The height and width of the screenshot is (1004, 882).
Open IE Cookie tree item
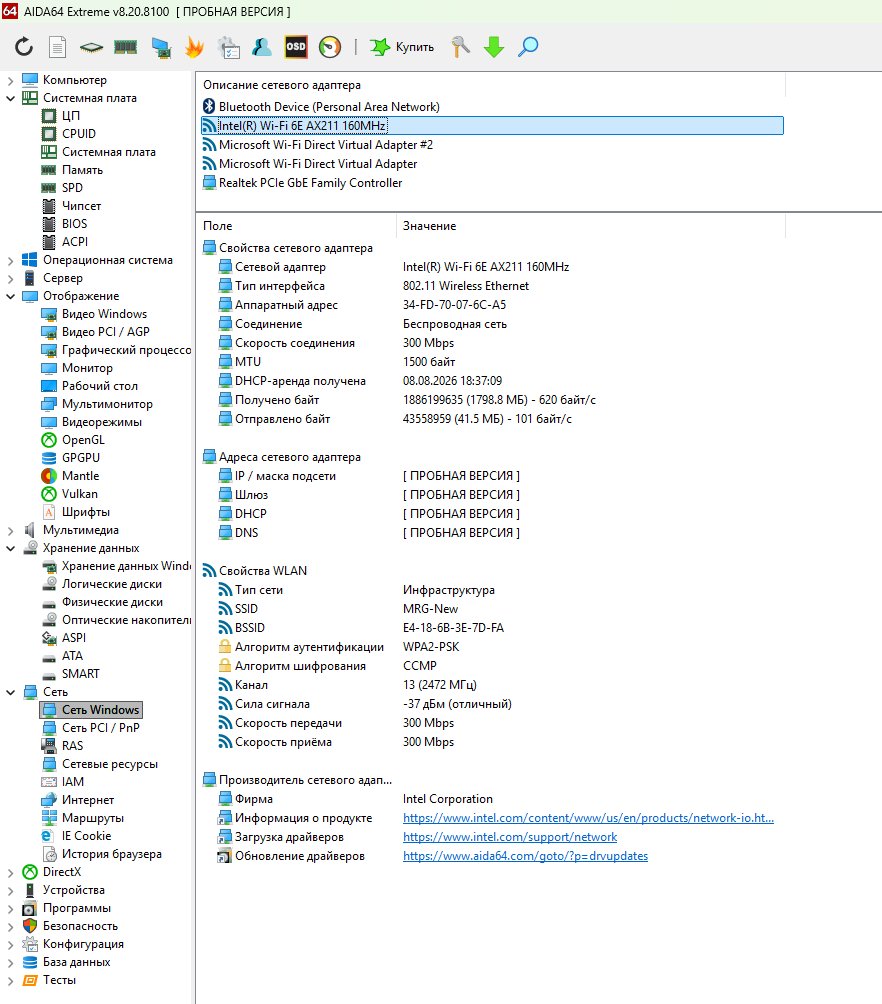[x=86, y=836]
